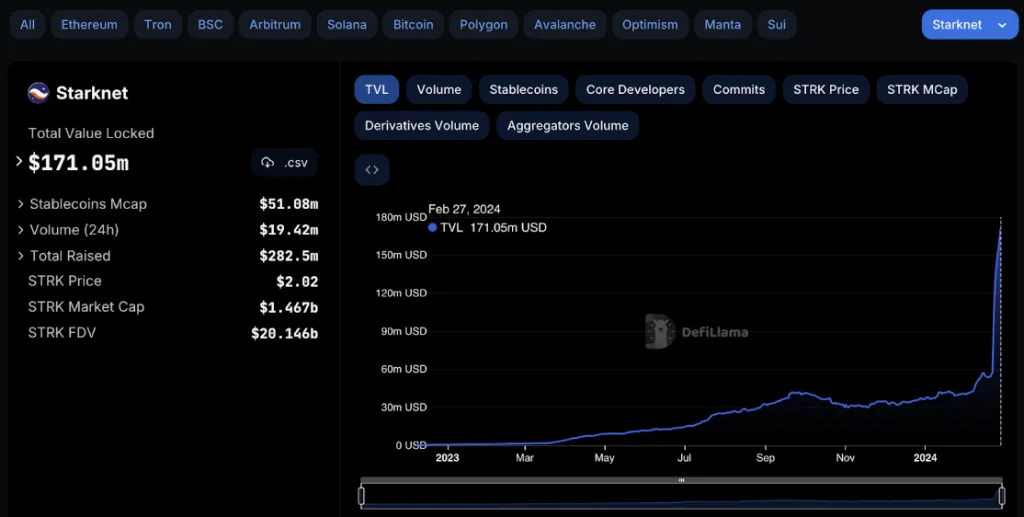Click the STRK Price value $2.02
1024x517 pixels.
(297, 282)
